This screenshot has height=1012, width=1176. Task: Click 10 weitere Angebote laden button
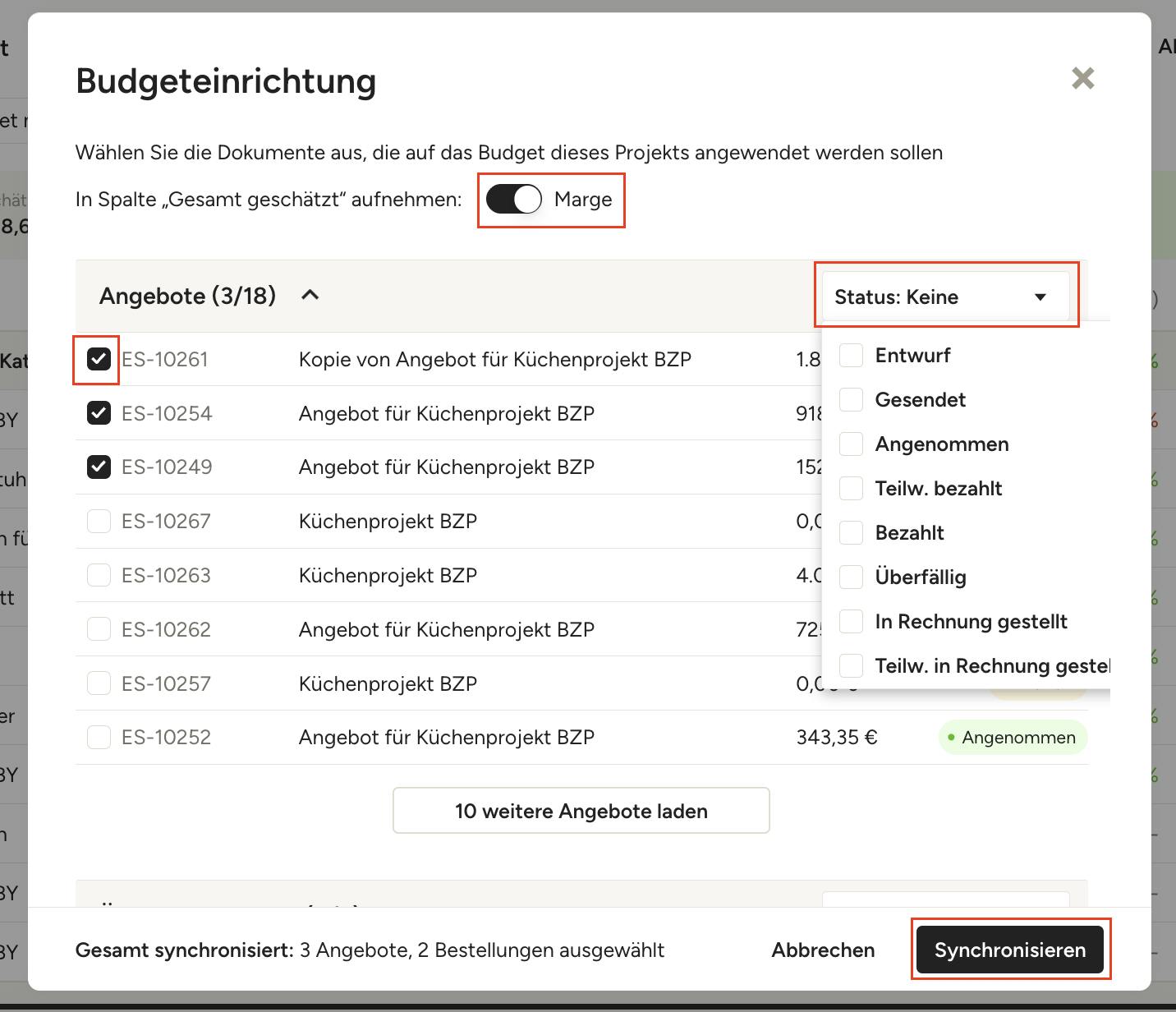pyautogui.click(x=581, y=811)
